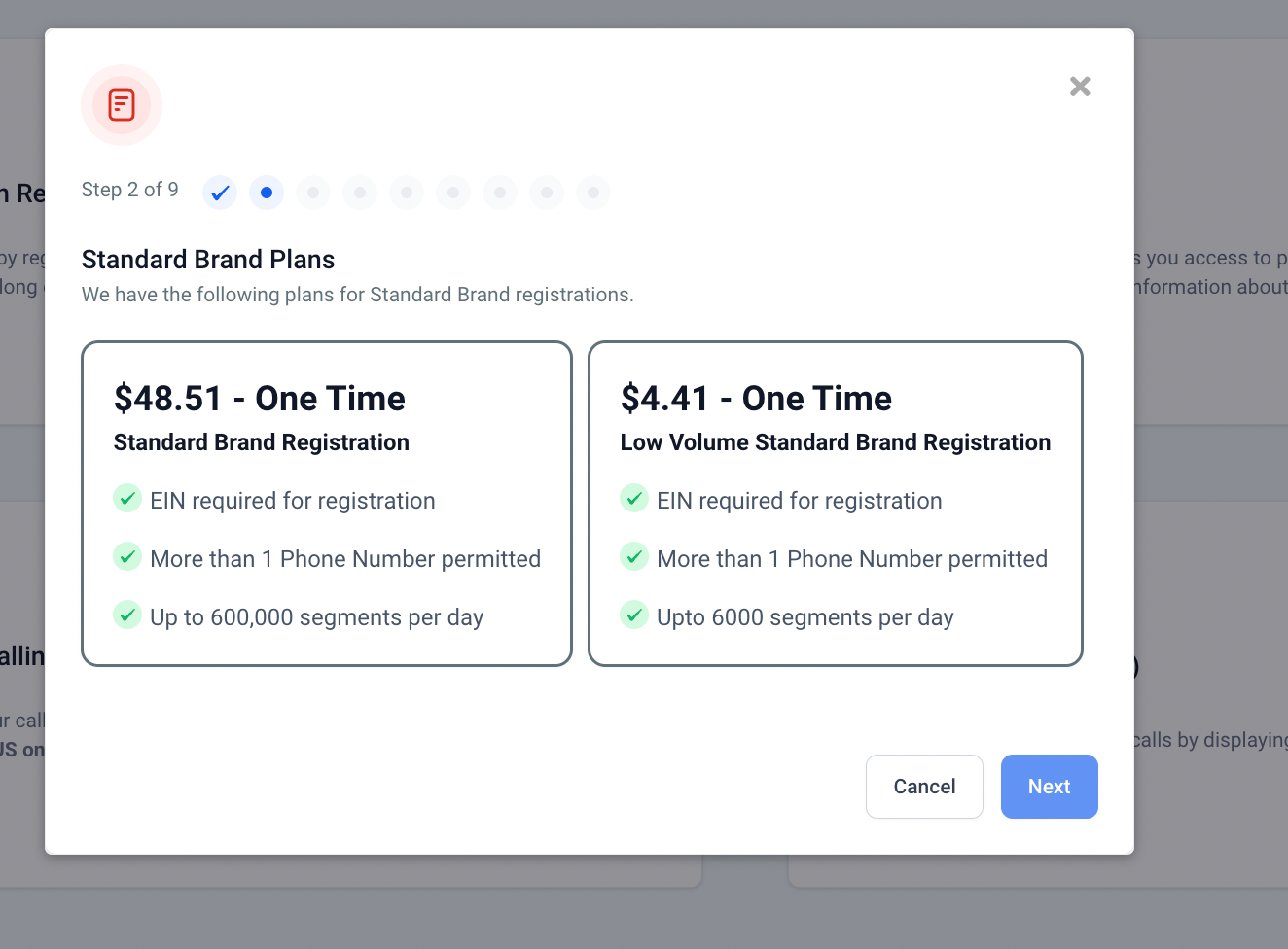Click the Cancel button

(924, 787)
